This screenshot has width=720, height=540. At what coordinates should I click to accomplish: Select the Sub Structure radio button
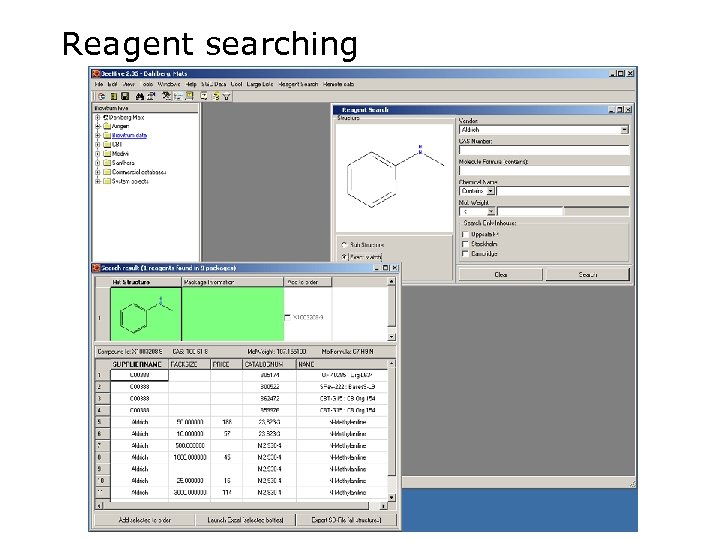tap(344, 245)
